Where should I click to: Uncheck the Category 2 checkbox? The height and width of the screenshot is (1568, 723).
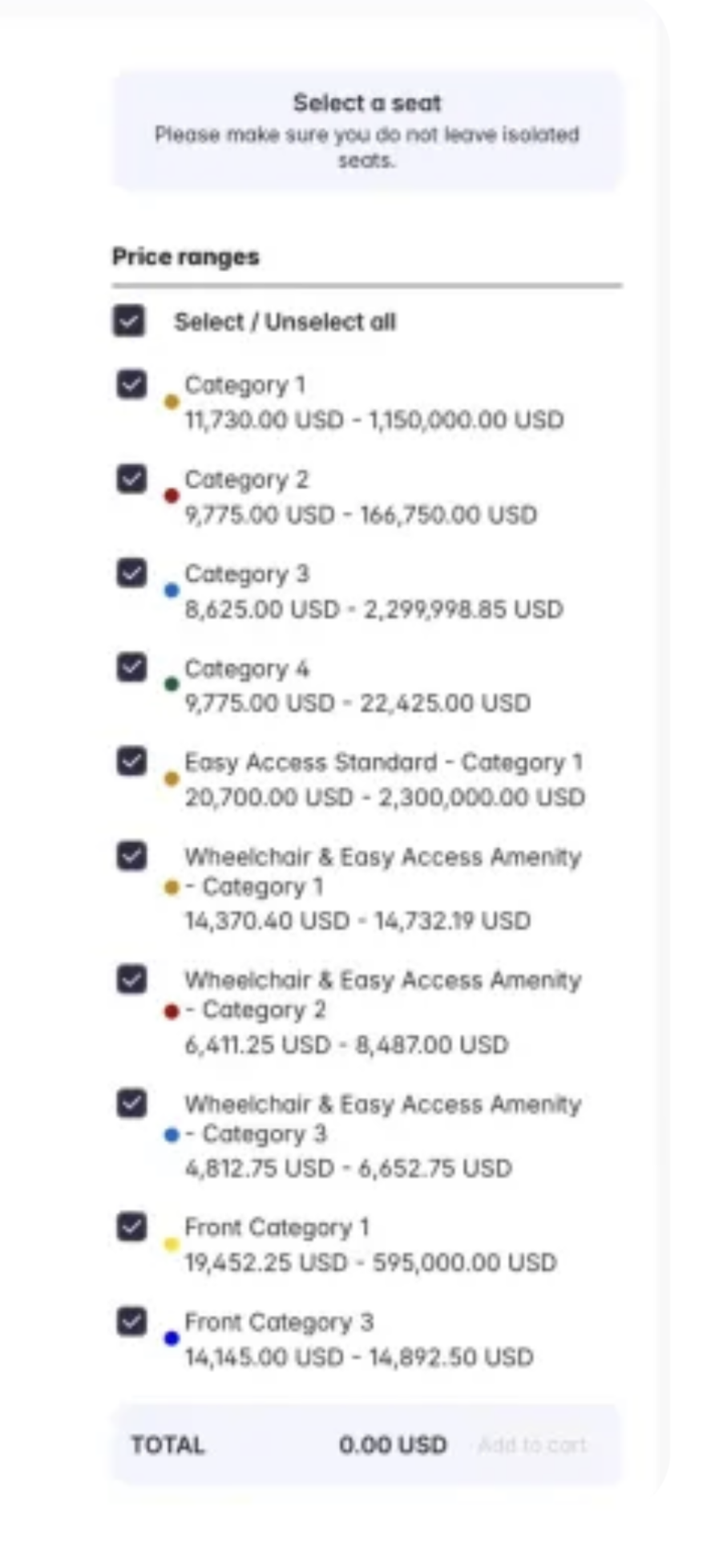[131, 479]
